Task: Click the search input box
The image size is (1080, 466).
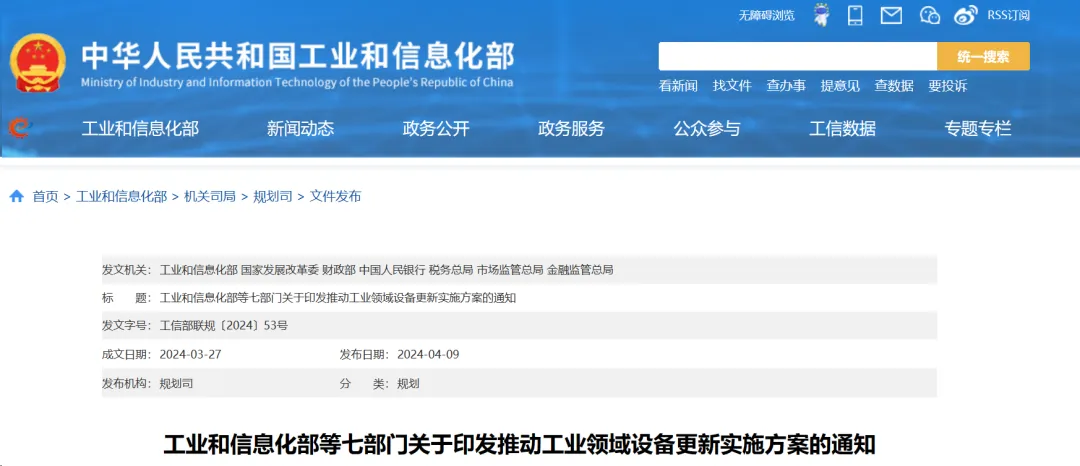Action: 798,56
